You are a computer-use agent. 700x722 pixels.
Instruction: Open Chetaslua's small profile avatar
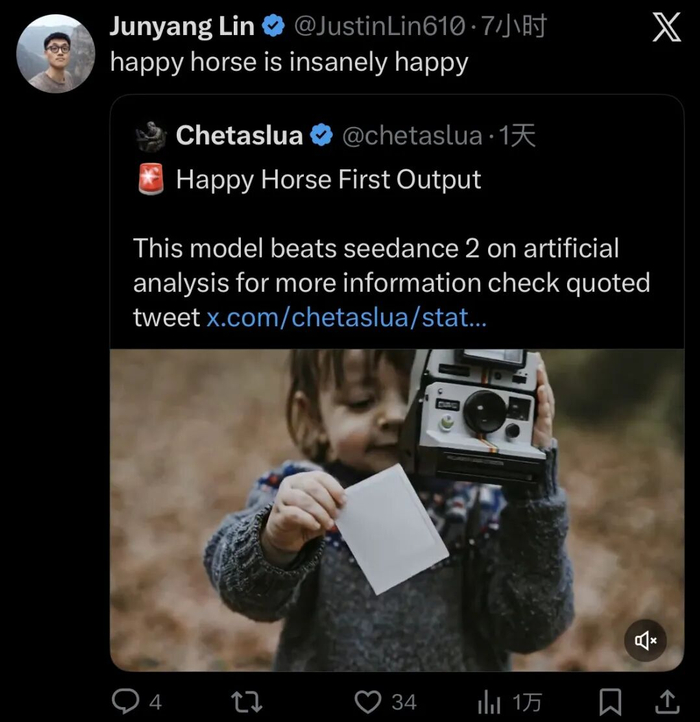151,136
